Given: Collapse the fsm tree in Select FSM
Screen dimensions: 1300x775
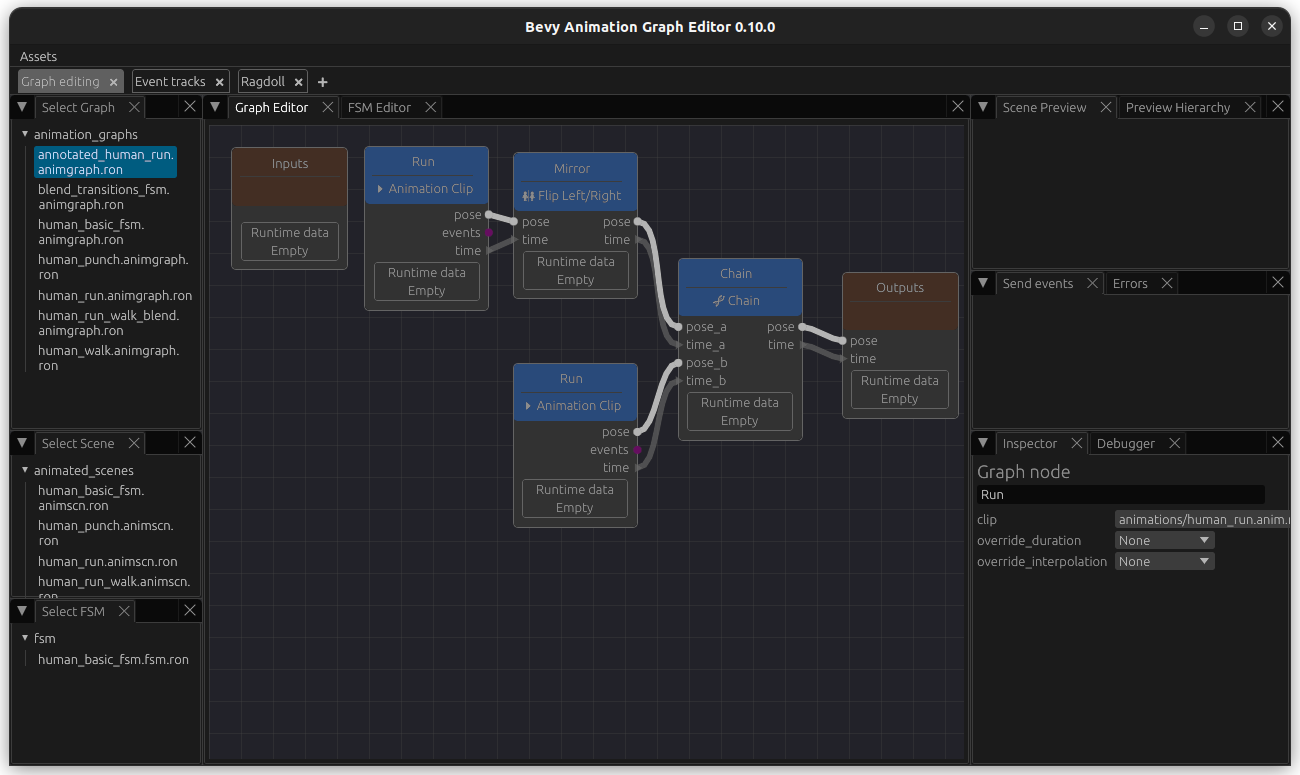Looking at the screenshot, I should (x=25, y=638).
